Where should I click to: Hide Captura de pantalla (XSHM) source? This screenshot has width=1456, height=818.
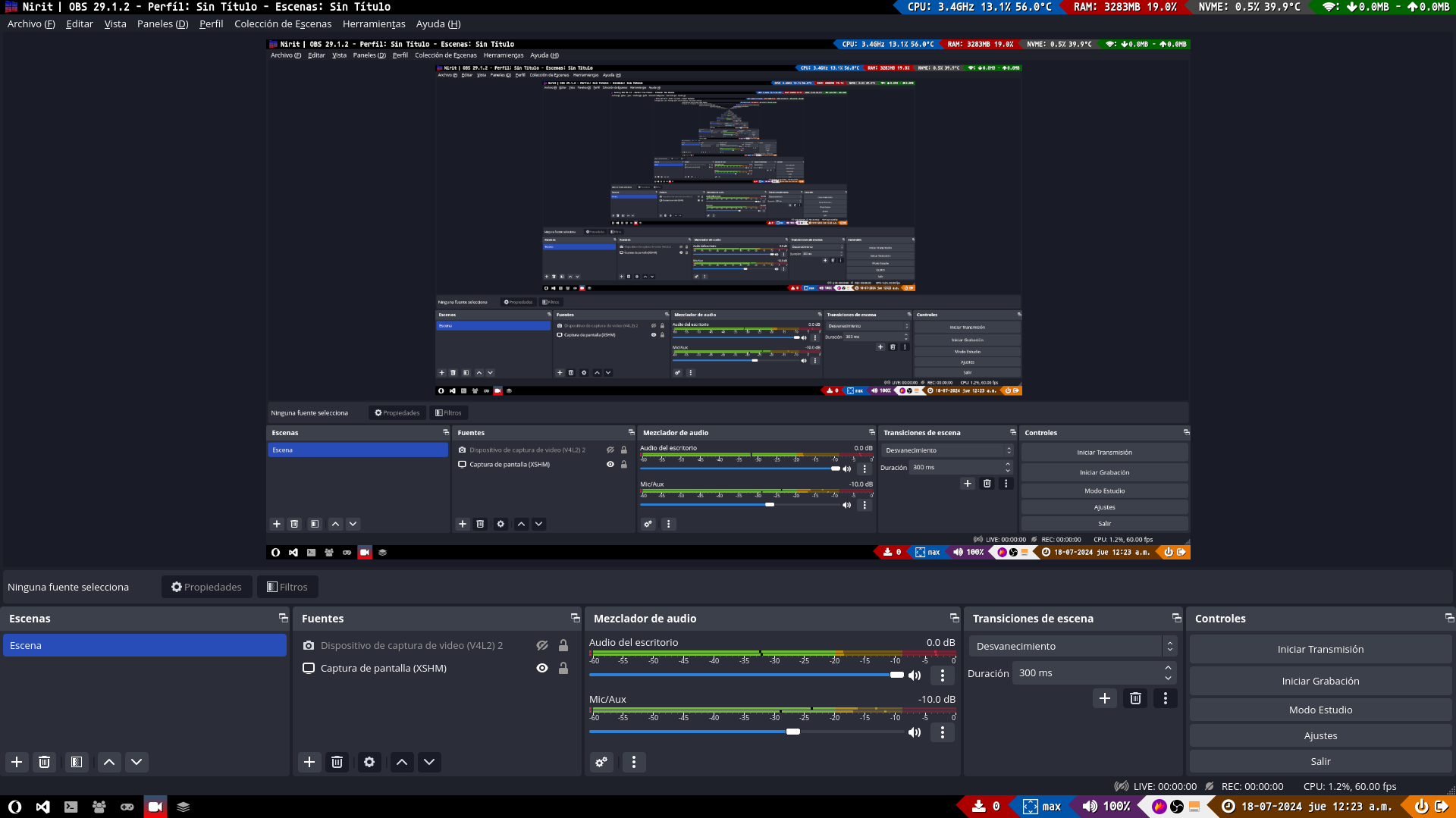[x=542, y=668]
